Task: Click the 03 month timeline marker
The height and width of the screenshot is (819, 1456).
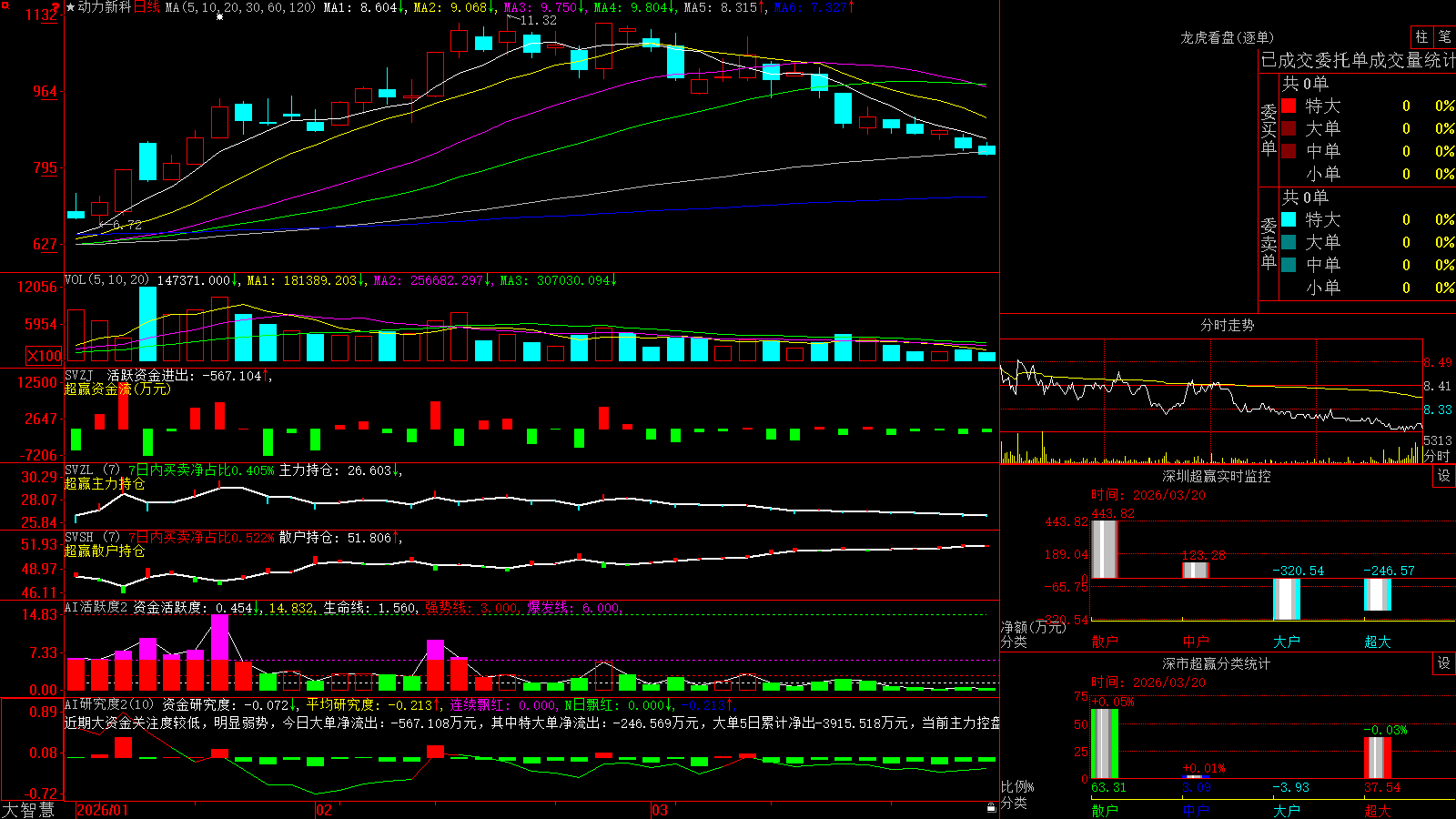Action: pyautogui.click(x=660, y=810)
